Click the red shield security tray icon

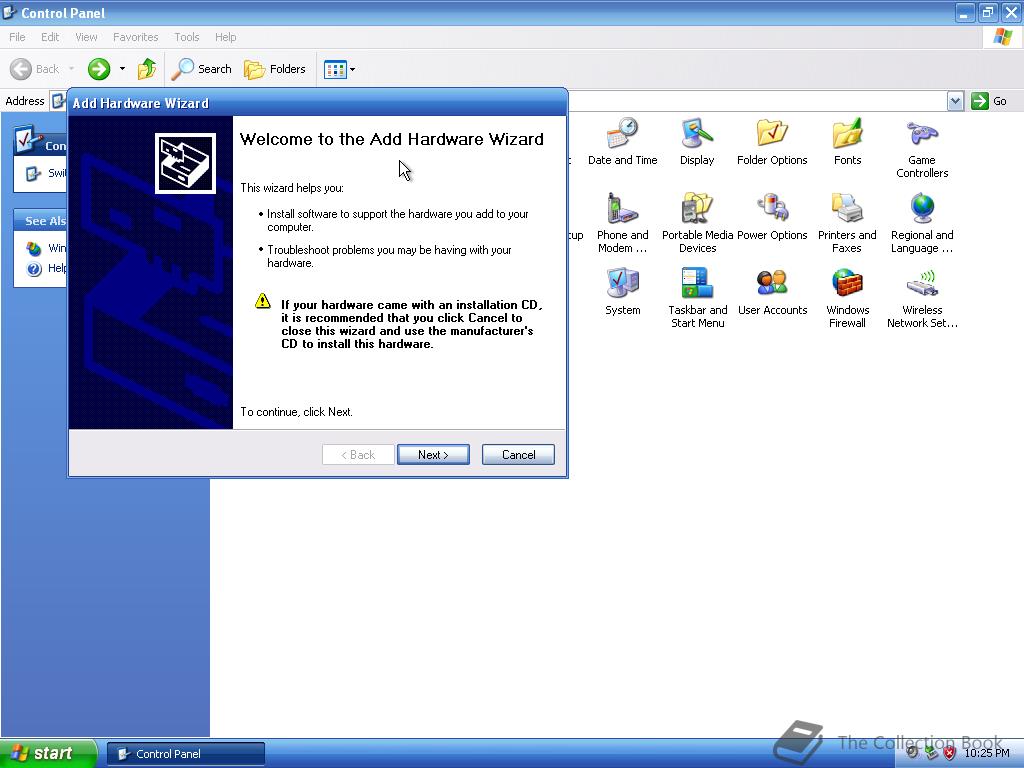coord(950,753)
